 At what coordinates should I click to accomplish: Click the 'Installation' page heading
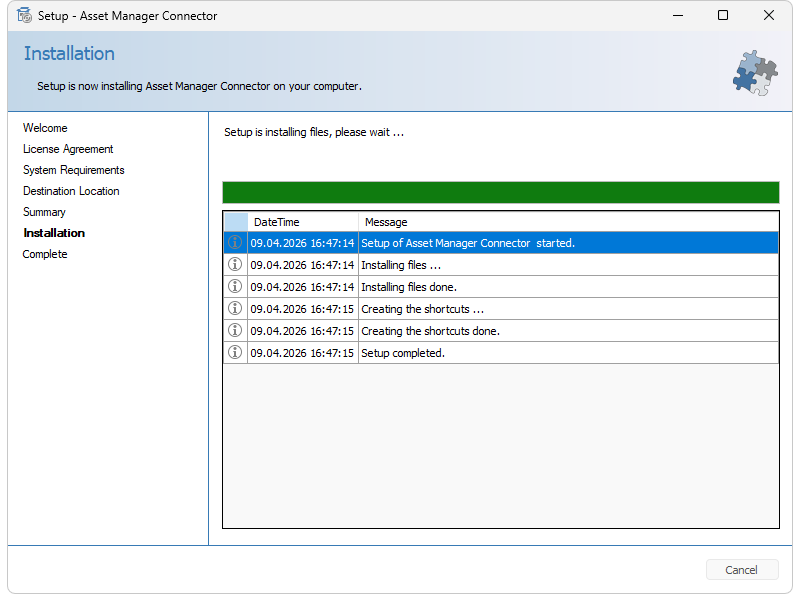[69, 54]
